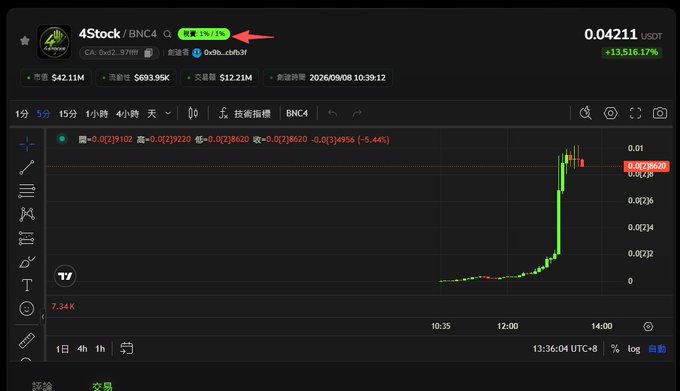Select the ruler measure tool

tap(27, 340)
